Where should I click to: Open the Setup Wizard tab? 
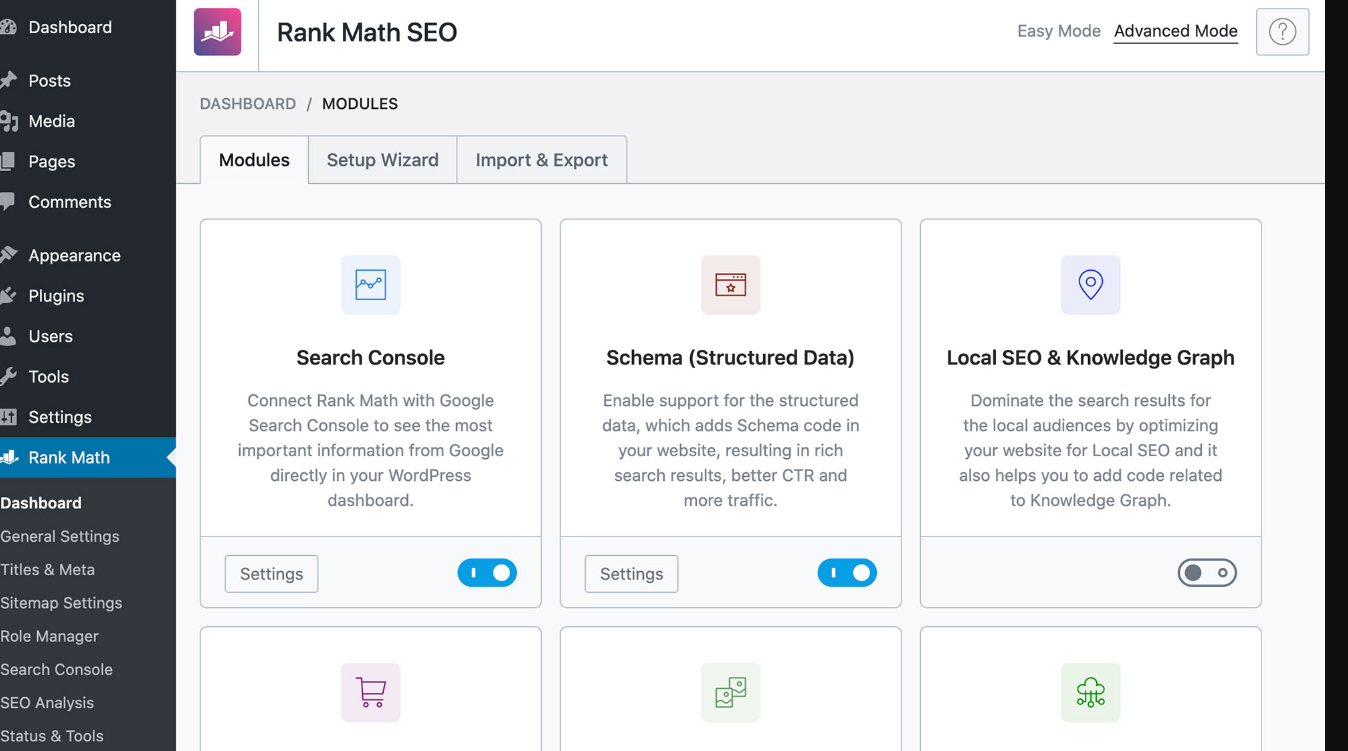pos(383,160)
